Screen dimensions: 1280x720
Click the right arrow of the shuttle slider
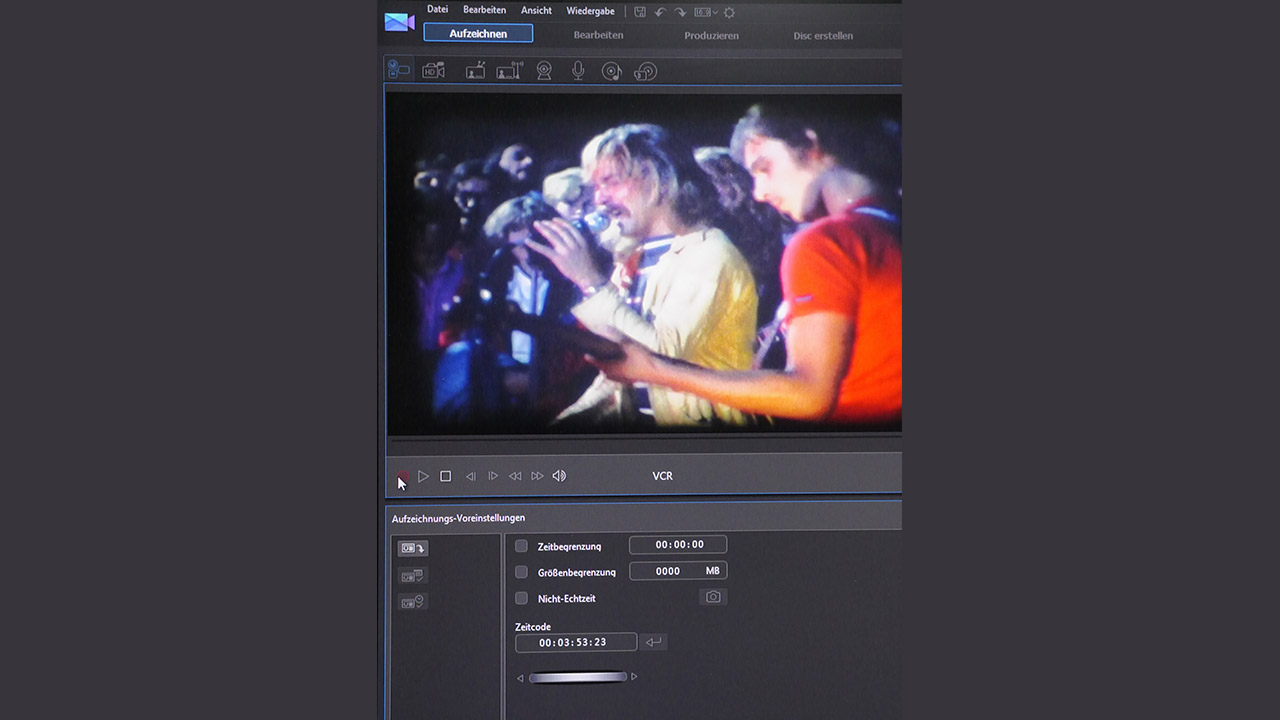click(x=634, y=677)
